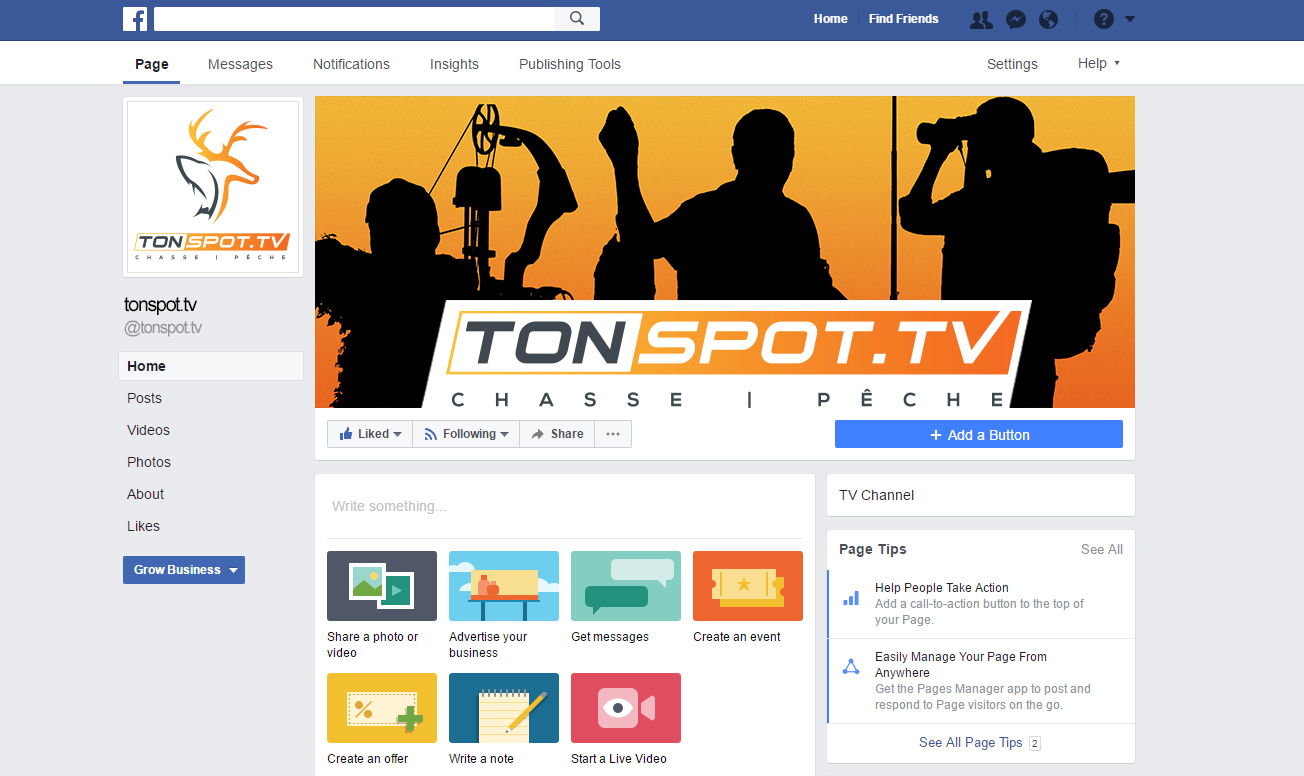Click the Facebook logo icon

(x=135, y=19)
